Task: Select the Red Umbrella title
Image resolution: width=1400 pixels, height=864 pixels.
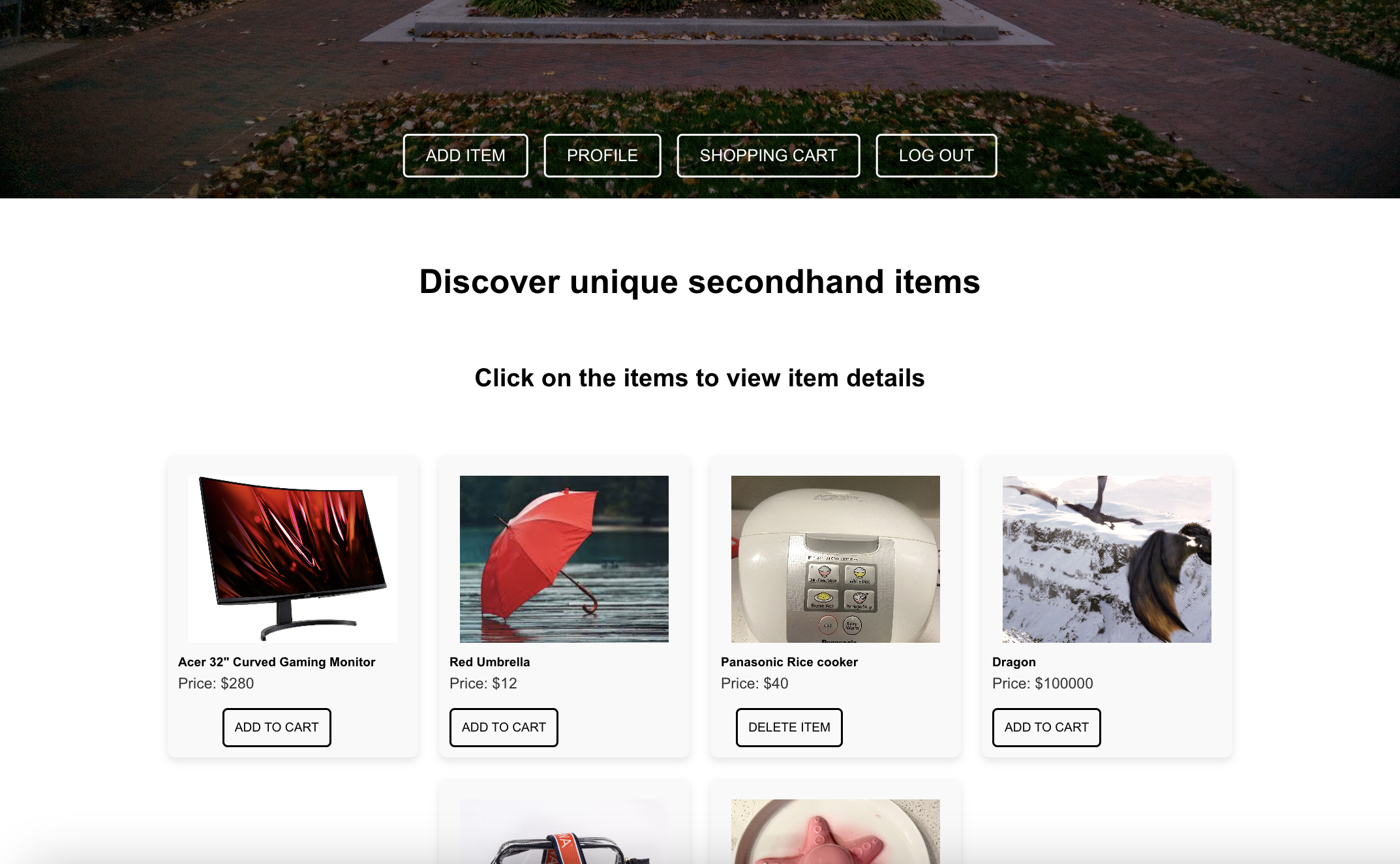Action: click(489, 662)
